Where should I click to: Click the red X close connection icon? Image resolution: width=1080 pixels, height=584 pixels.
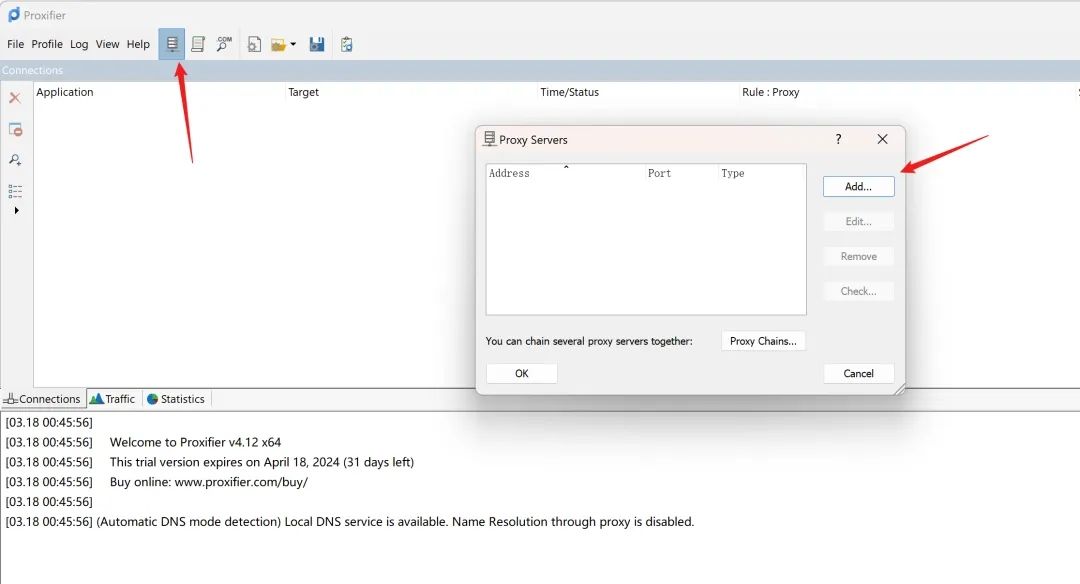coord(14,98)
